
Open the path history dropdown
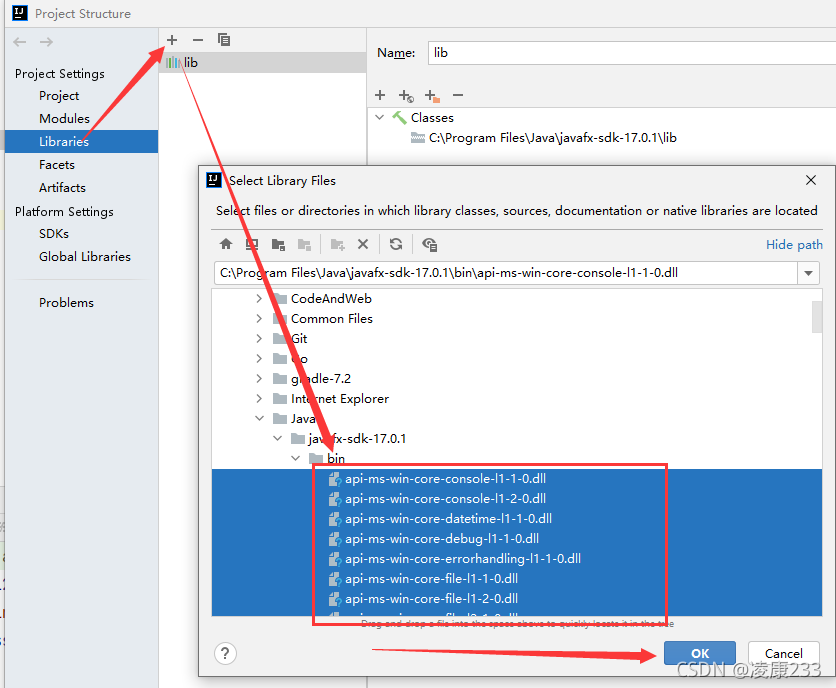808,273
